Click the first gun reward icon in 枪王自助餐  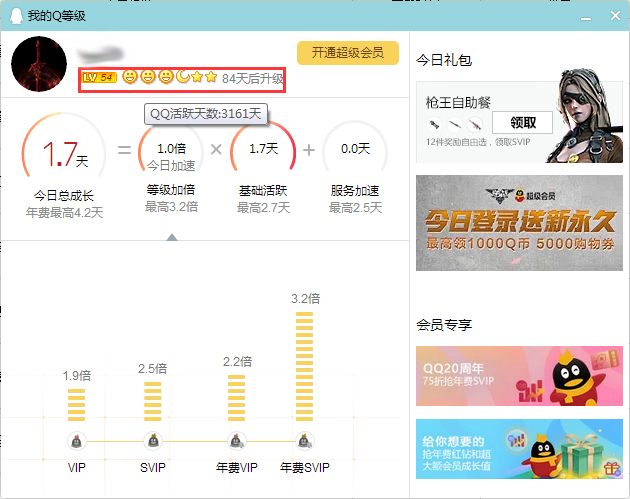(435, 124)
